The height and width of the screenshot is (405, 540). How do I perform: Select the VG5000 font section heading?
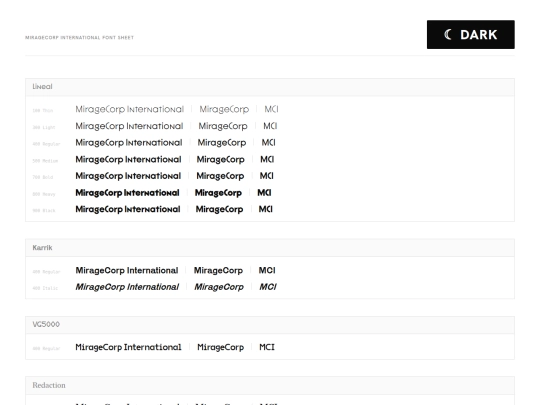[x=46, y=324]
